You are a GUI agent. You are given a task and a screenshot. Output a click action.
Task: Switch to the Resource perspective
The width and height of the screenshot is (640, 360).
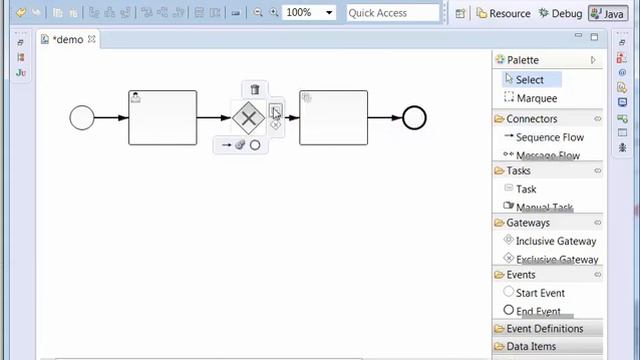(504, 13)
